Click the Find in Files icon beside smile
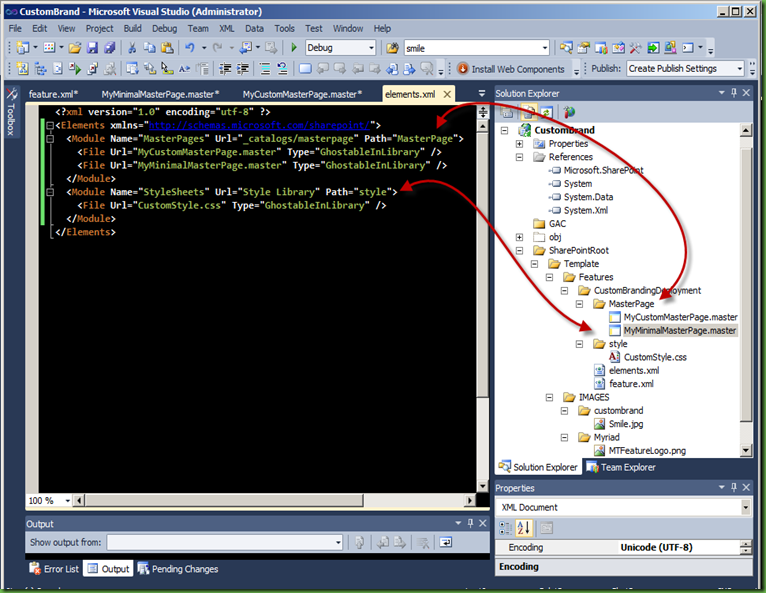 [x=392, y=48]
